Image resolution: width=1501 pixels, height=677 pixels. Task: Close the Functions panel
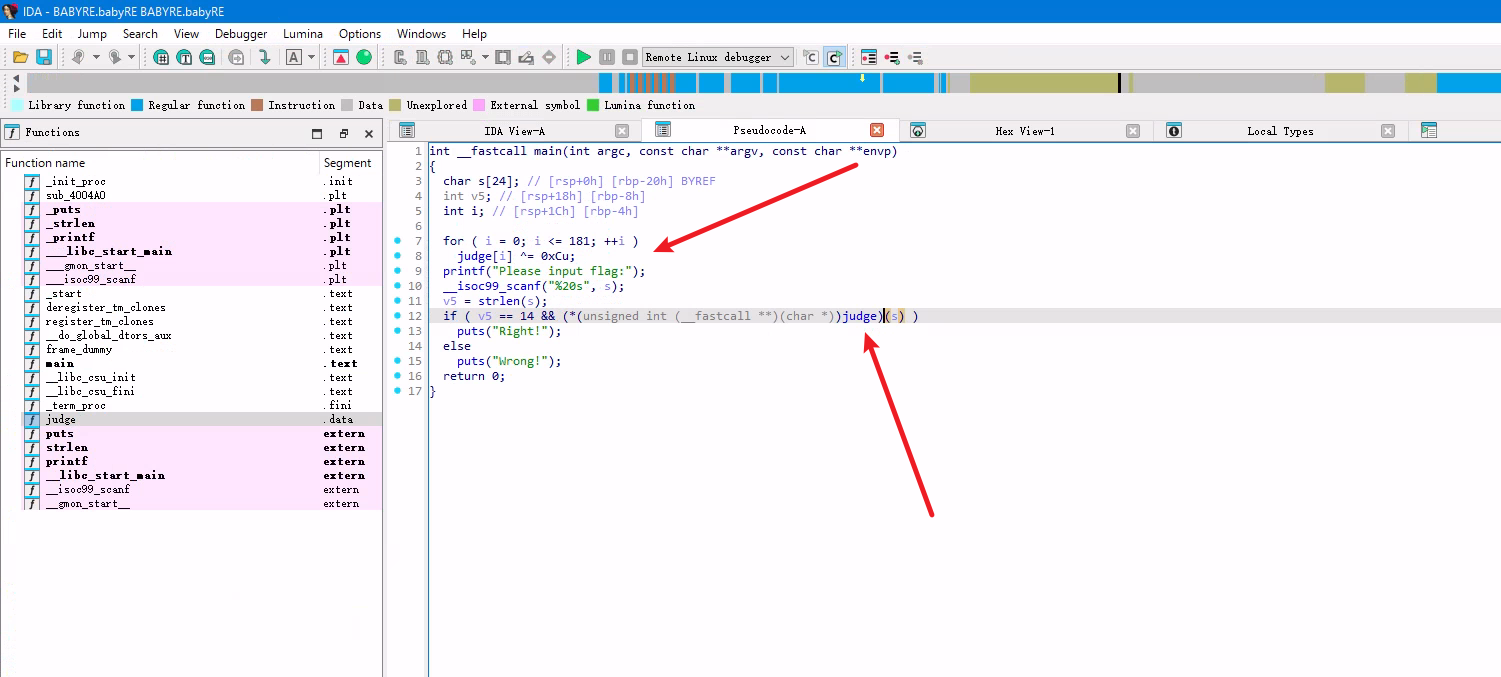pyautogui.click(x=368, y=133)
